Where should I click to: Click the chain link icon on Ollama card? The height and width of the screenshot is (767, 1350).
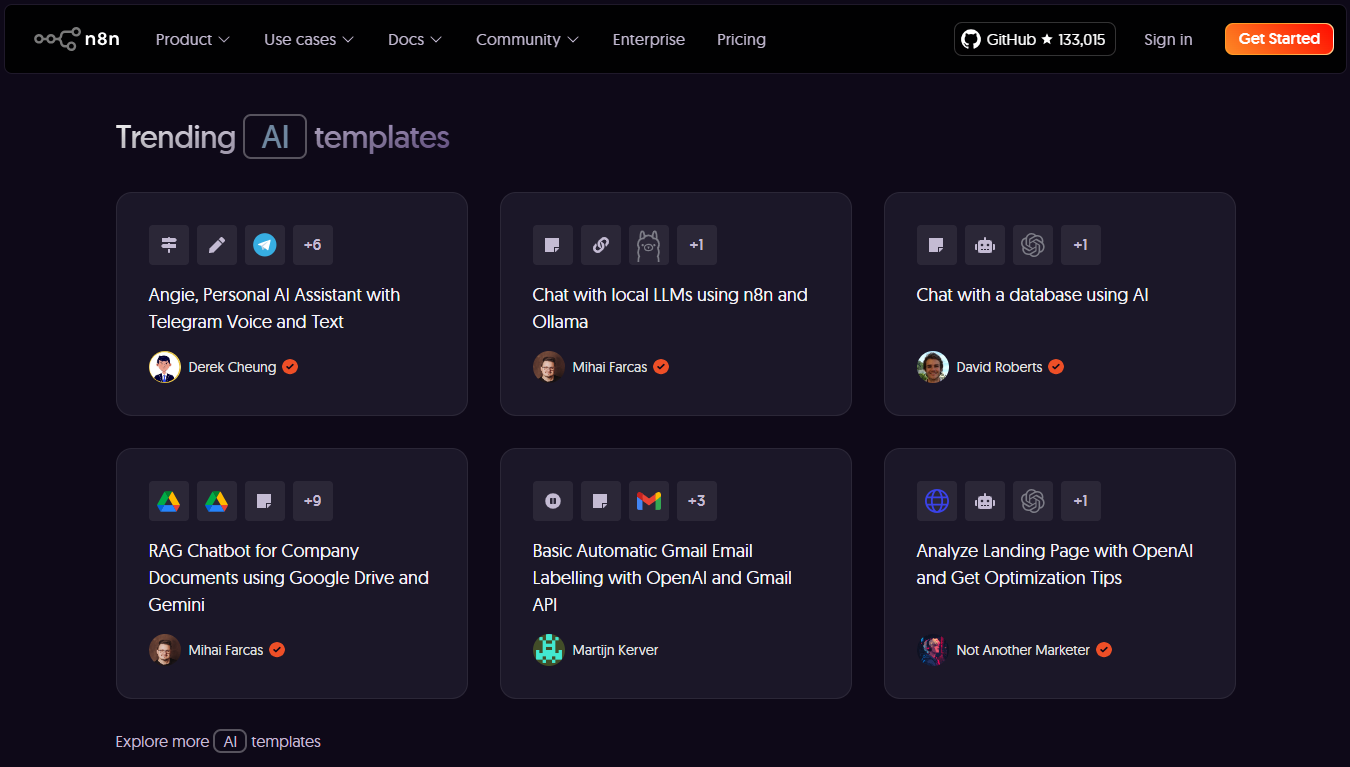(x=601, y=245)
